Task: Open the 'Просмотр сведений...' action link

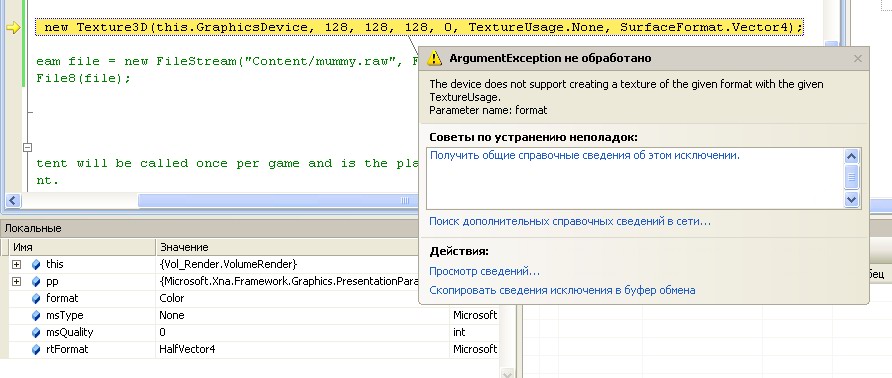Action: click(484, 272)
